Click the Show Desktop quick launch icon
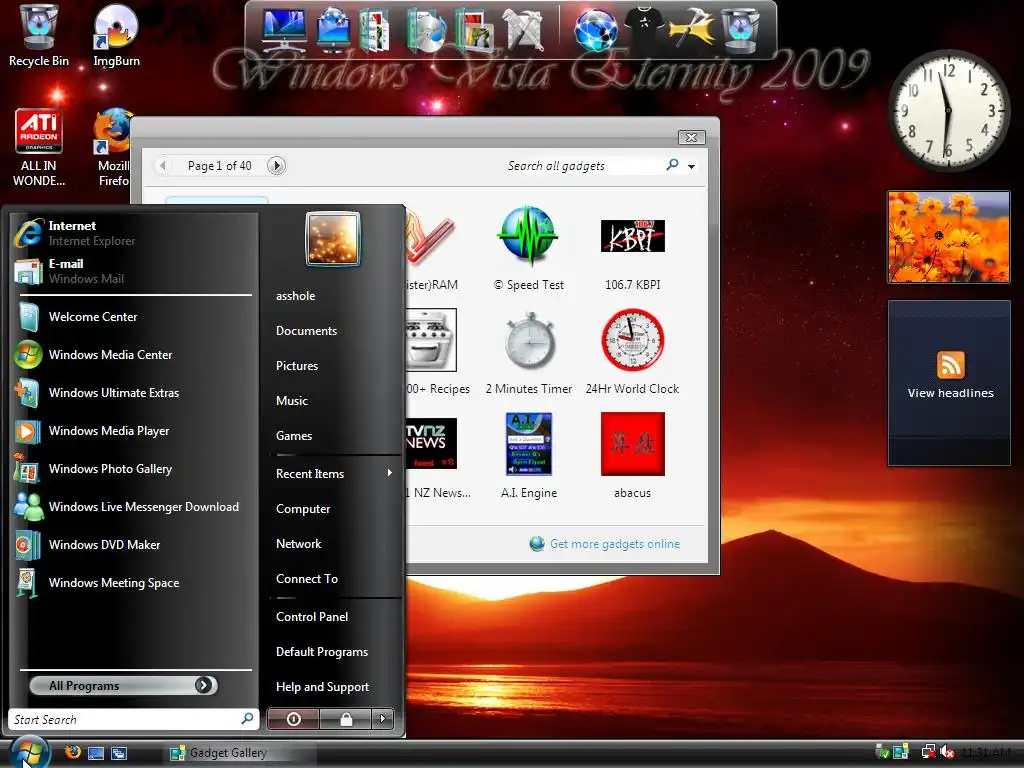 pyautogui.click(x=96, y=753)
